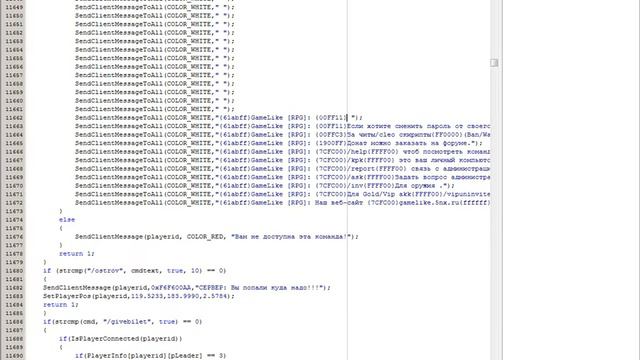Click the "{00FFC3}" color code on line 11664
The image size is (640, 360).
pos(331,135)
